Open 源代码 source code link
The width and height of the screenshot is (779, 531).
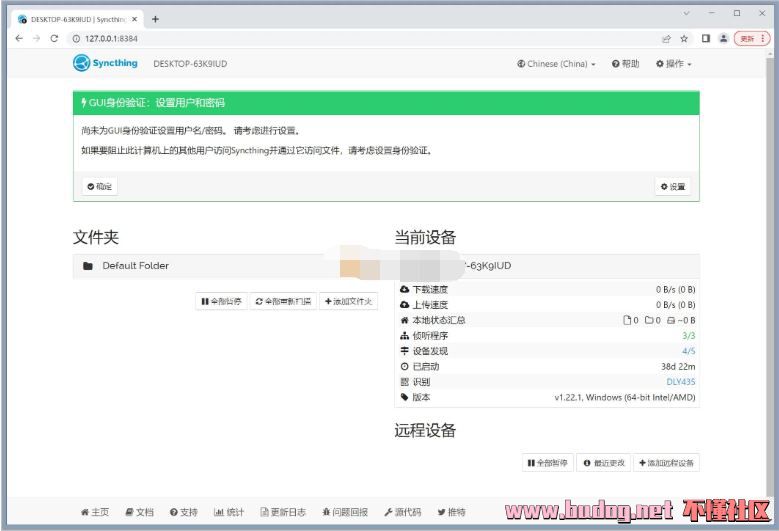click(403, 512)
